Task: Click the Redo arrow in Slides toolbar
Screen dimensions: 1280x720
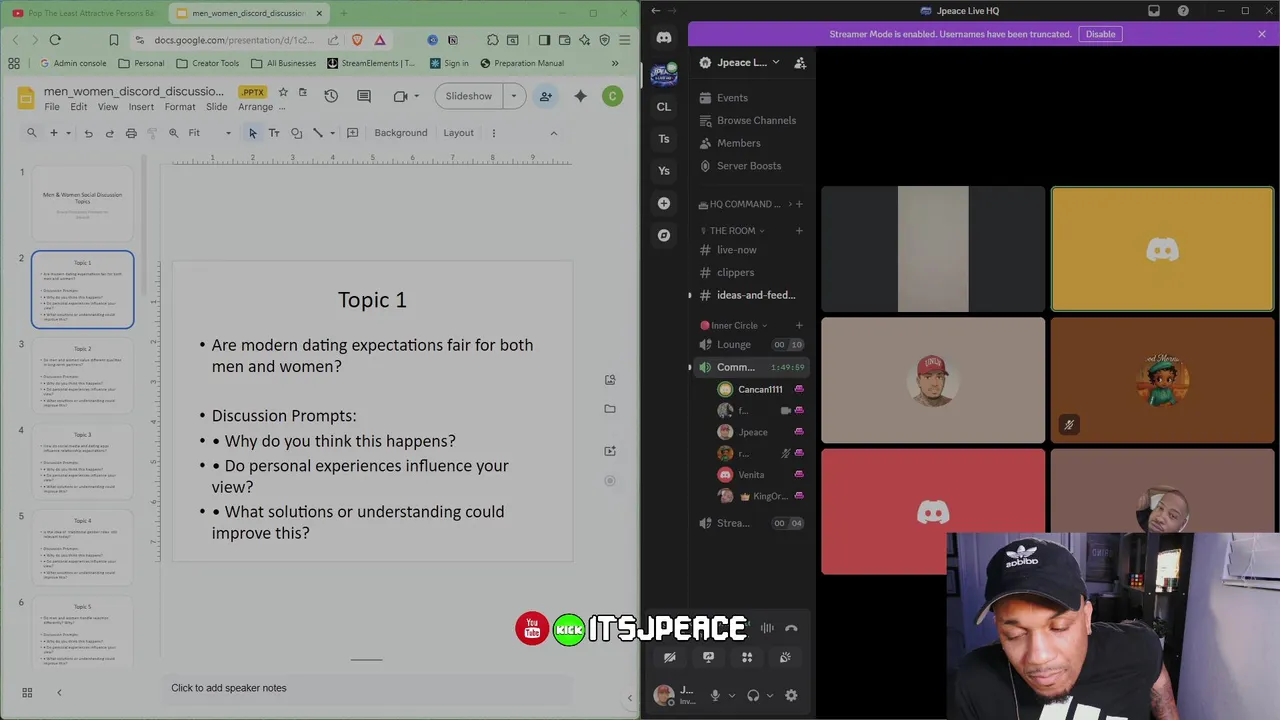Action: pyautogui.click(x=109, y=133)
